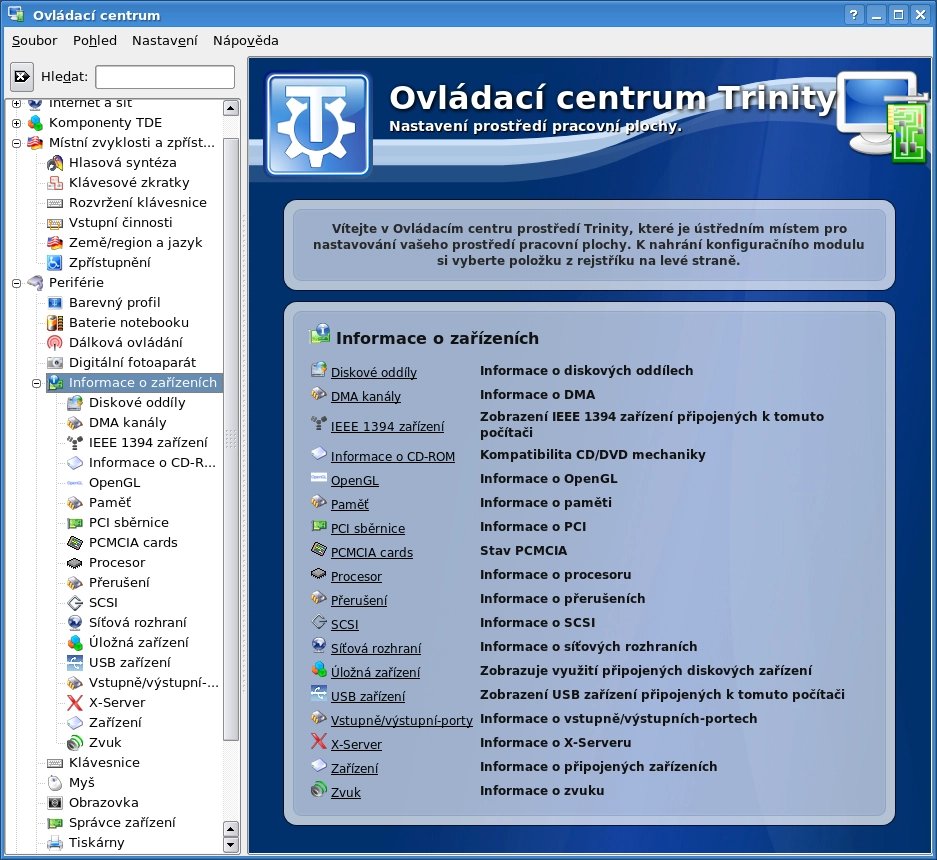Collapse the Místní zvyklosti a zpříst... branch
The image size is (937, 860).
17,143
